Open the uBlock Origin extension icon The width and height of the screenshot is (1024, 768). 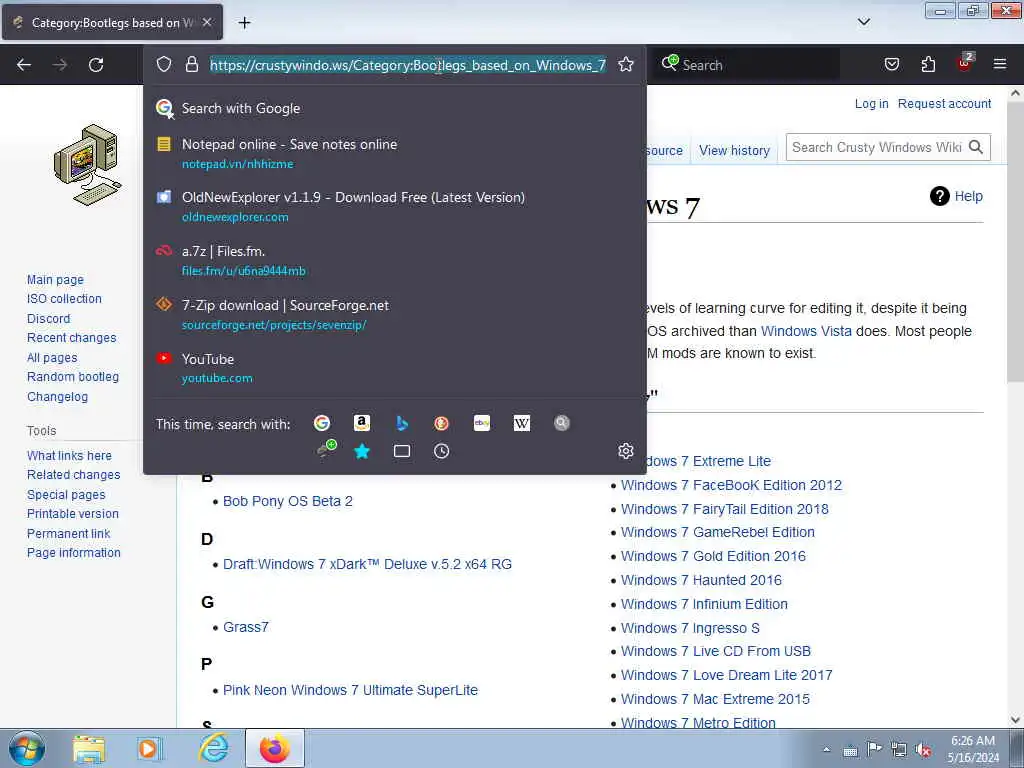coord(965,63)
